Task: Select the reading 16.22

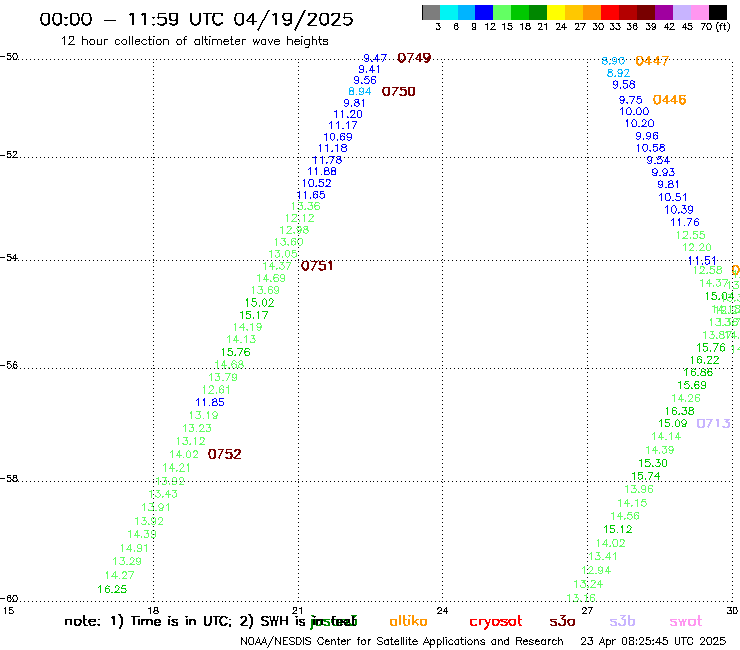Action: (x=705, y=360)
